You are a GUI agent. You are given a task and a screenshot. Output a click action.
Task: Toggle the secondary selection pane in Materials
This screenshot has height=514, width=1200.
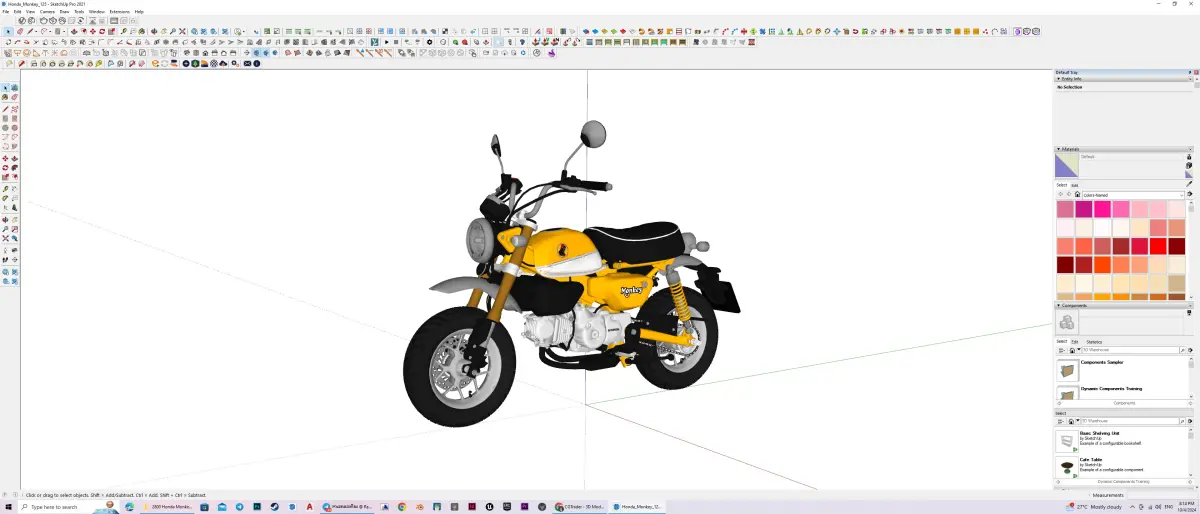(x=1189, y=156)
